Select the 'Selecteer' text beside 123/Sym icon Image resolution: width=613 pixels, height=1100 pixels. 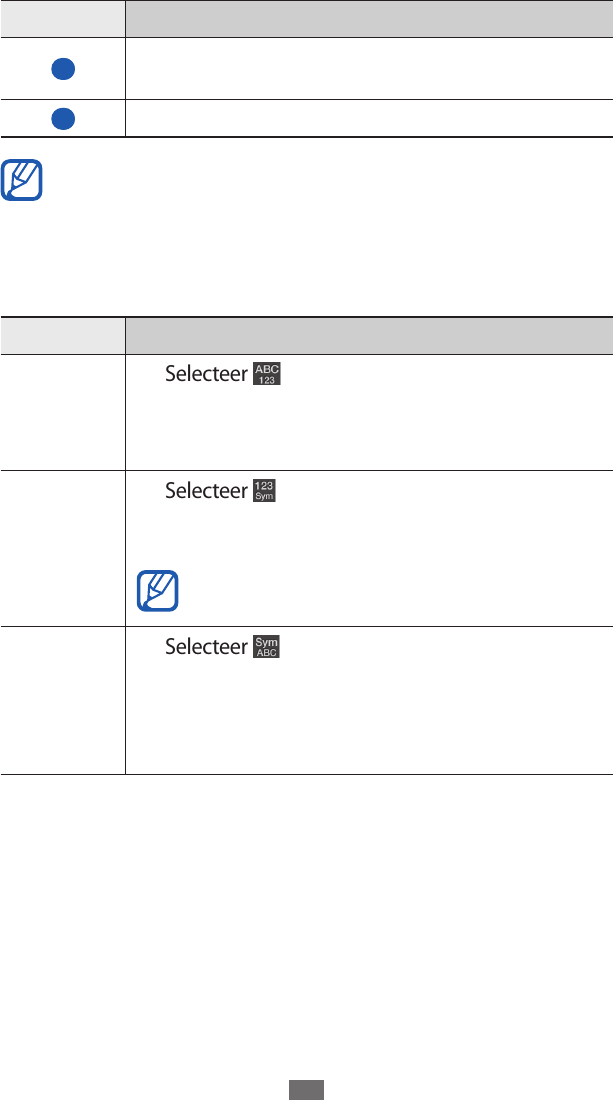click(207, 490)
